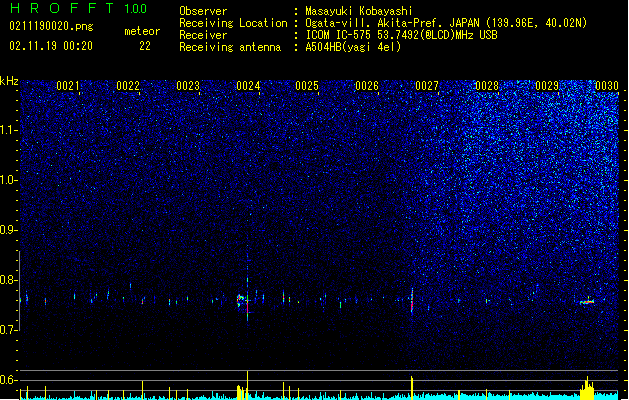629x400 pixels.
Task: Select observer name Masayuki Kobayashi
Action: [x=359, y=11]
